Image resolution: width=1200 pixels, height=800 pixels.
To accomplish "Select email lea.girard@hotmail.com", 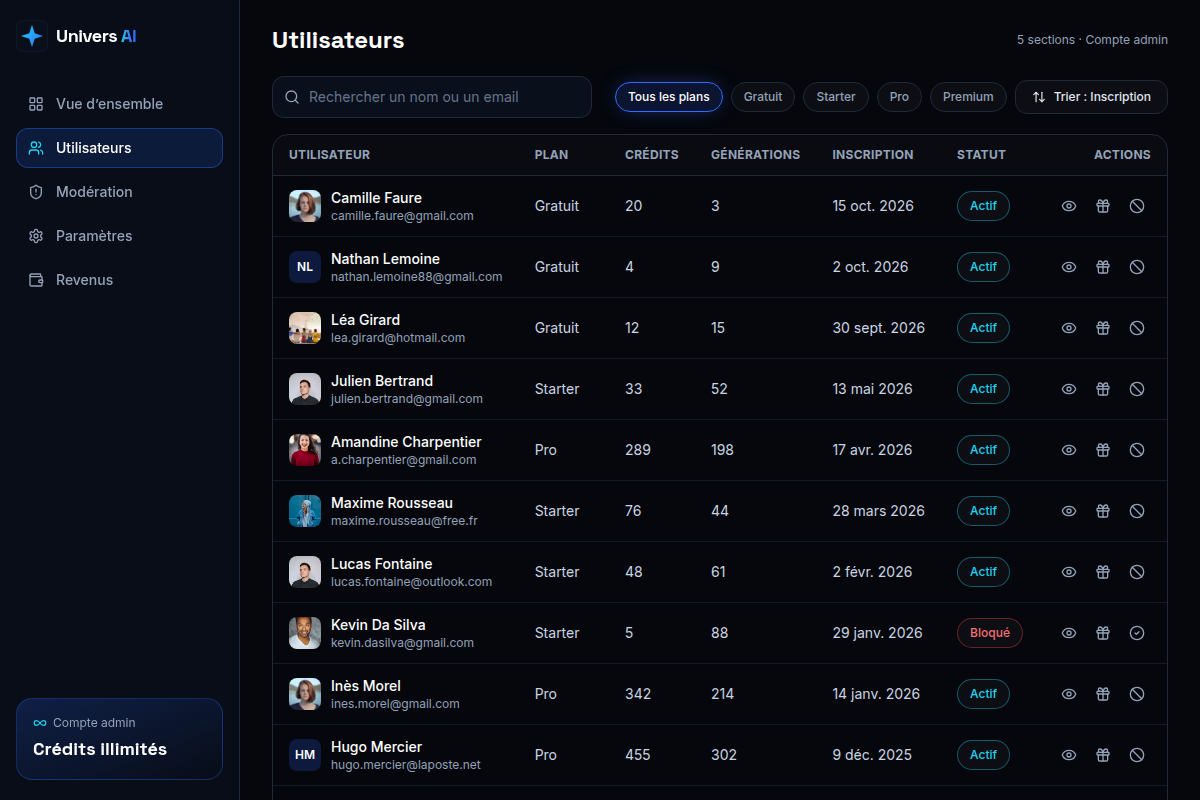I will [x=398, y=338].
